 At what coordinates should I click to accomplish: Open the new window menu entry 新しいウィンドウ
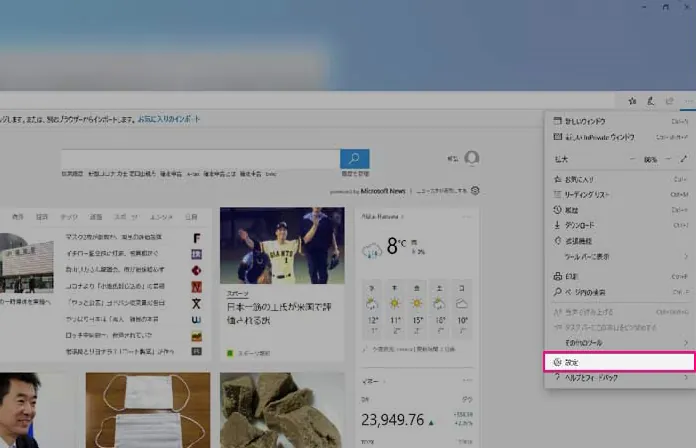[620, 121]
